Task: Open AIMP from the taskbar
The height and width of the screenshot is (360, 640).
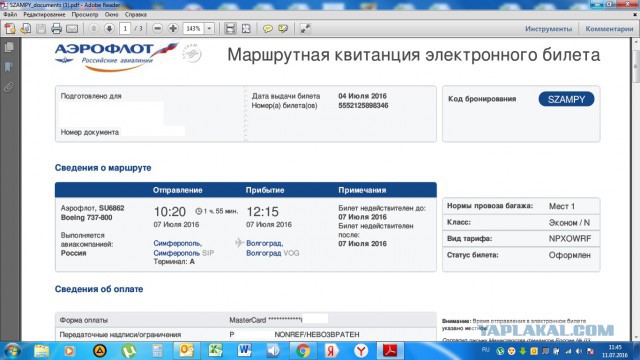Action: [x=100, y=351]
